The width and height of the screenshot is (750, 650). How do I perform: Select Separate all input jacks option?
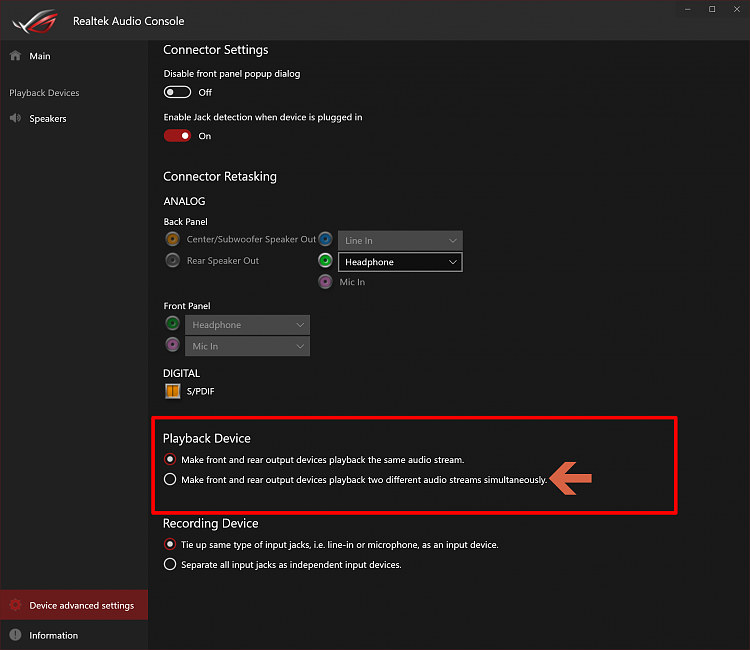pos(170,564)
